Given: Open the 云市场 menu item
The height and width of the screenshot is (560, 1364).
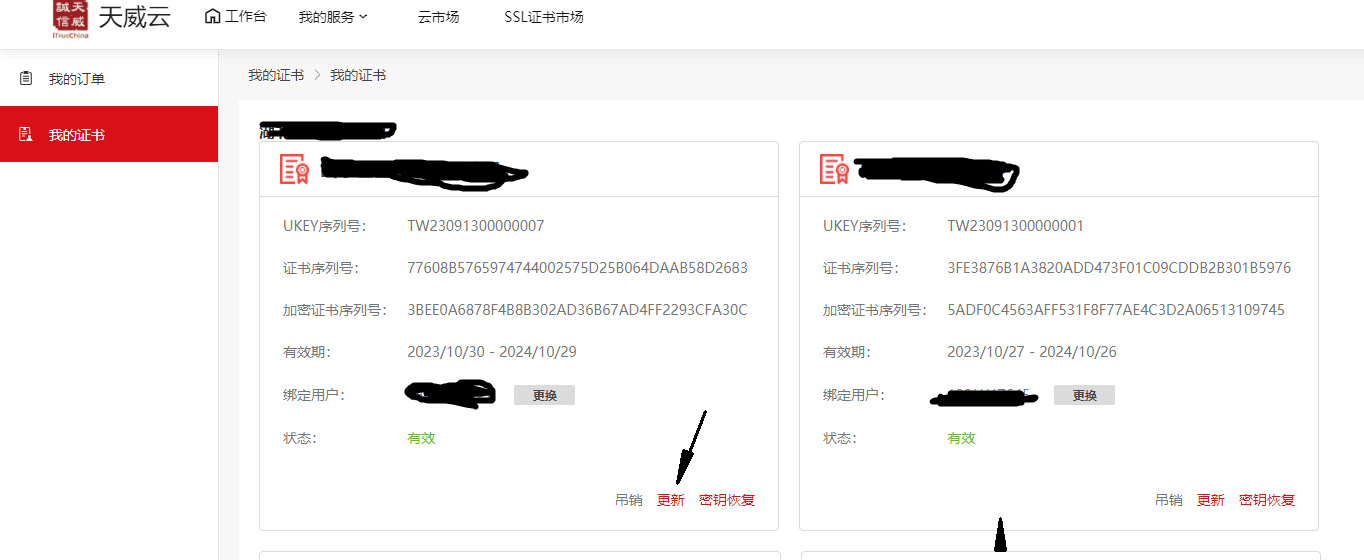Looking at the screenshot, I should click(x=438, y=17).
